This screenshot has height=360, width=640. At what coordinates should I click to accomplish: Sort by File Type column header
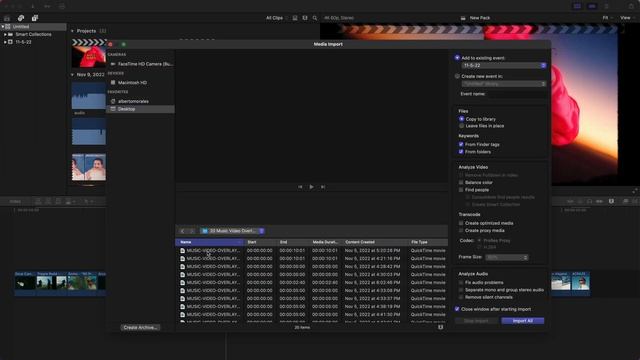coord(428,242)
